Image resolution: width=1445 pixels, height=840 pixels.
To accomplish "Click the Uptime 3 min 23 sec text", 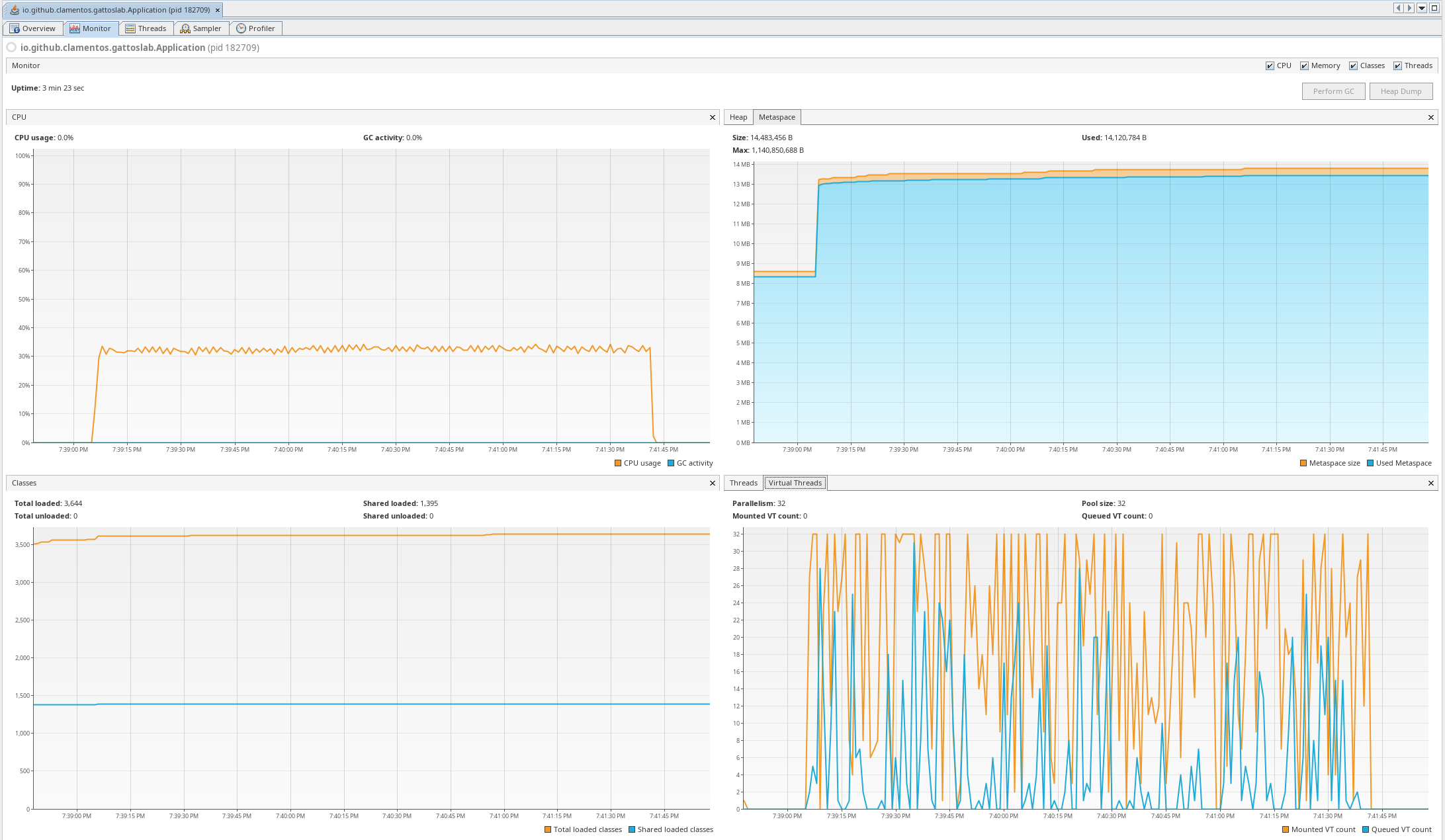I will pos(48,88).
